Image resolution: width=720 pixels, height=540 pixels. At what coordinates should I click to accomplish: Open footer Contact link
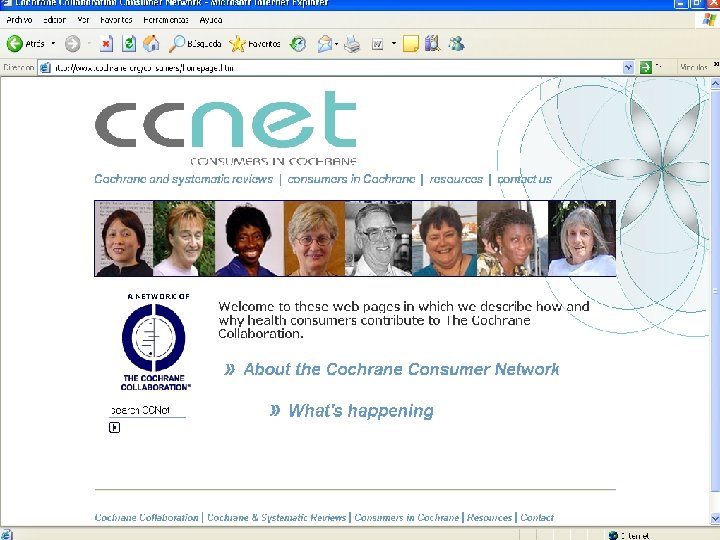[x=537, y=518]
